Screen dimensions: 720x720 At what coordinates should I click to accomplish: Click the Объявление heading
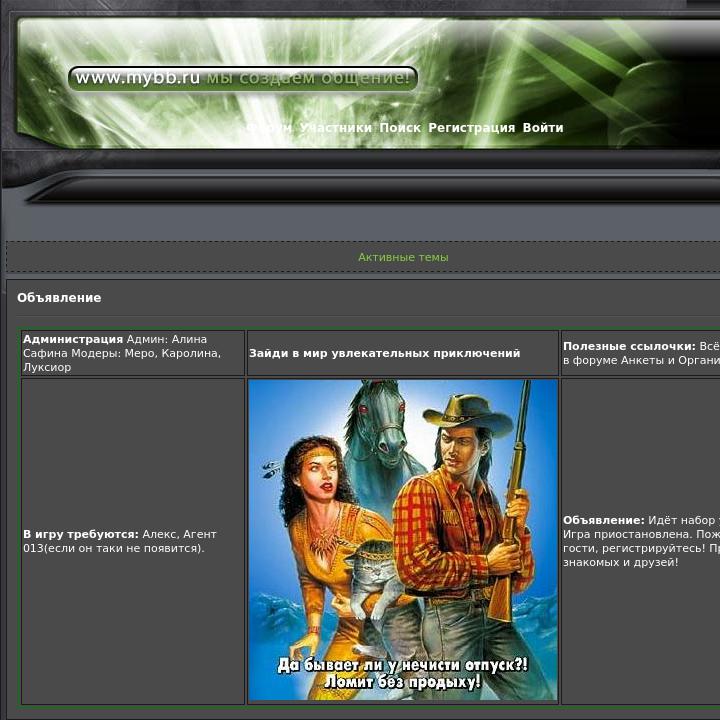tap(59, 298)
